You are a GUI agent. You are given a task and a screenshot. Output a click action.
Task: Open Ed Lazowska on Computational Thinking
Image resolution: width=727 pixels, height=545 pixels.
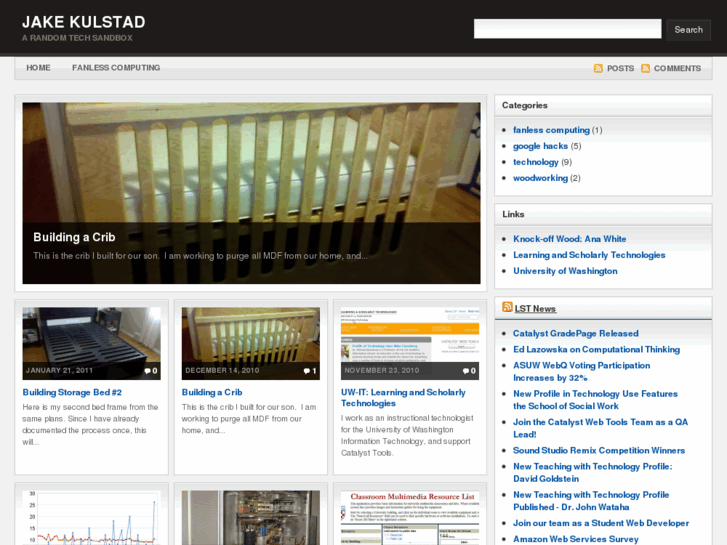[596, 349]
